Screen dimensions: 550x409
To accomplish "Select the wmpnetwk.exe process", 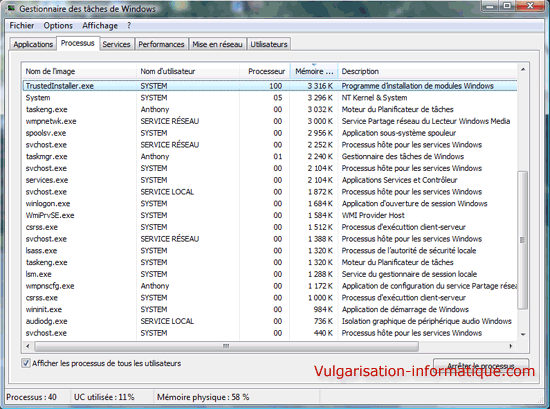I will pos(51,121).
